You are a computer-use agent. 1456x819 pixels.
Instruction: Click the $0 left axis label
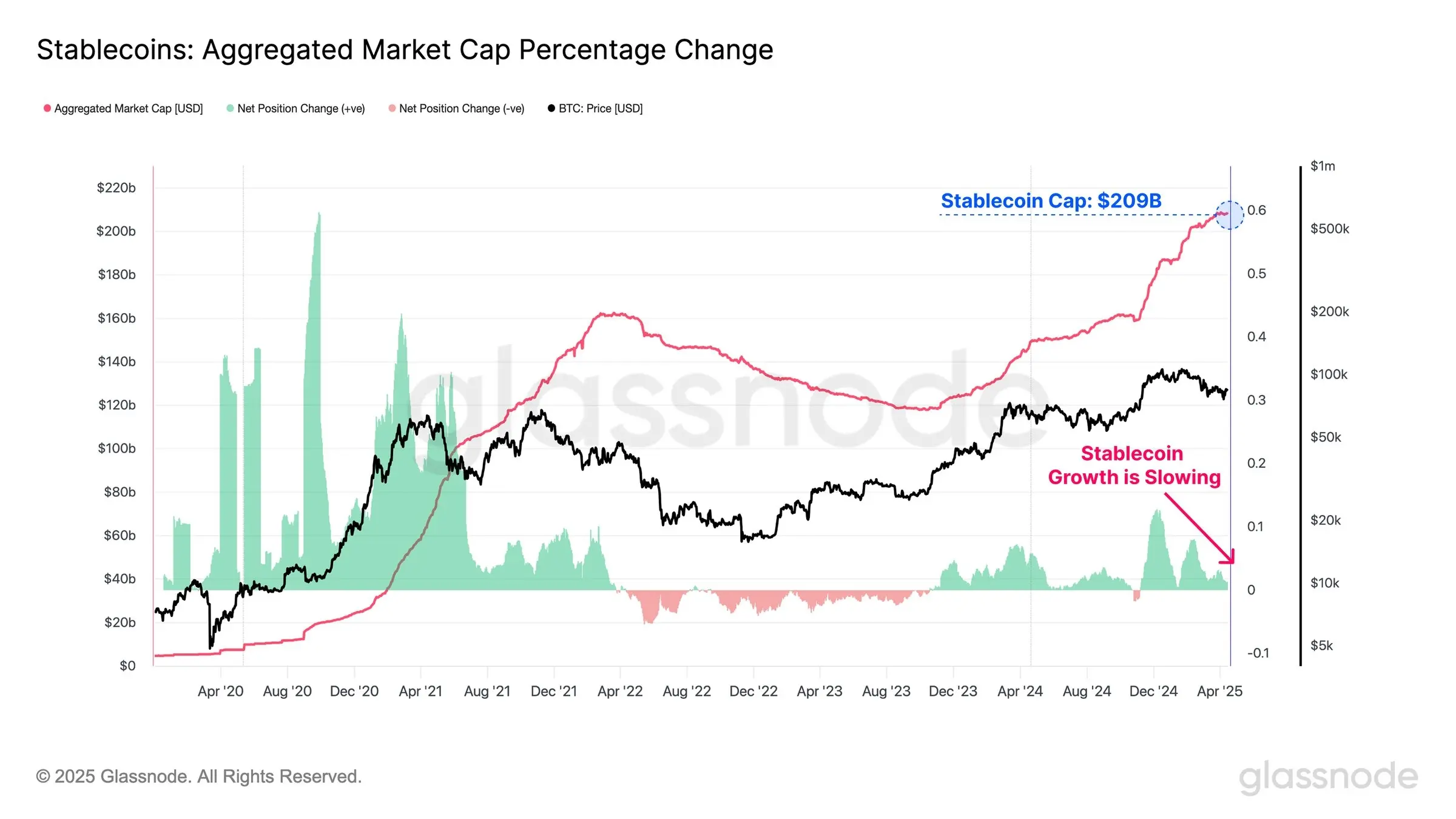127,666
